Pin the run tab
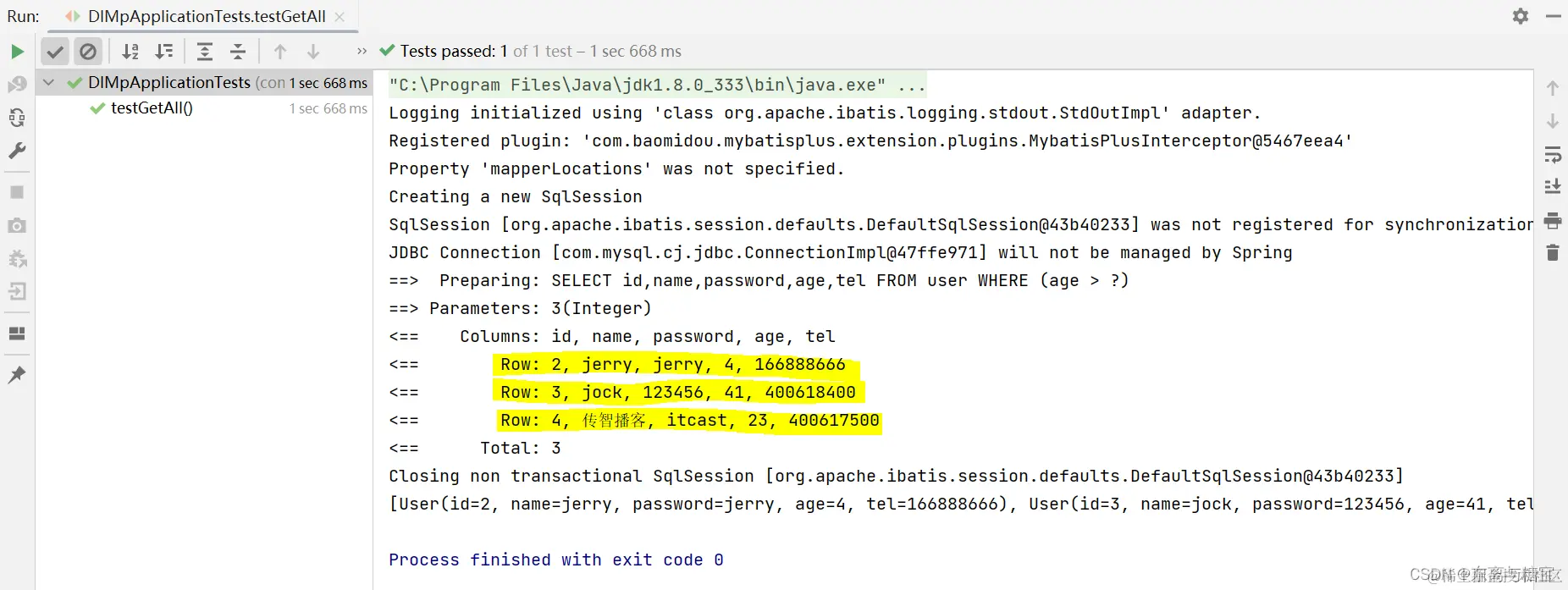 (17, 374)
